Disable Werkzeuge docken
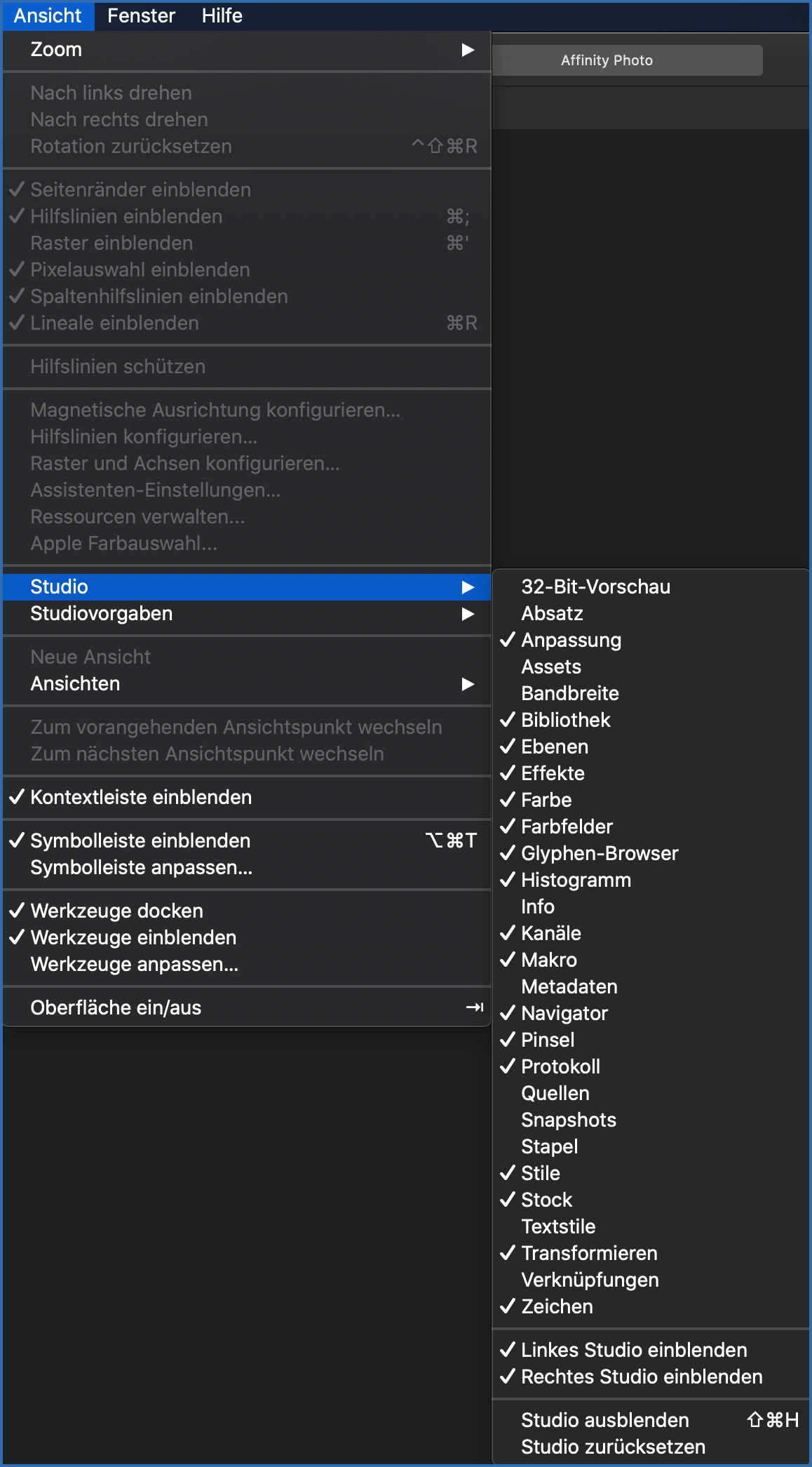The height and width of the screenshot is (1467, 812). click(x=116, y=911)
